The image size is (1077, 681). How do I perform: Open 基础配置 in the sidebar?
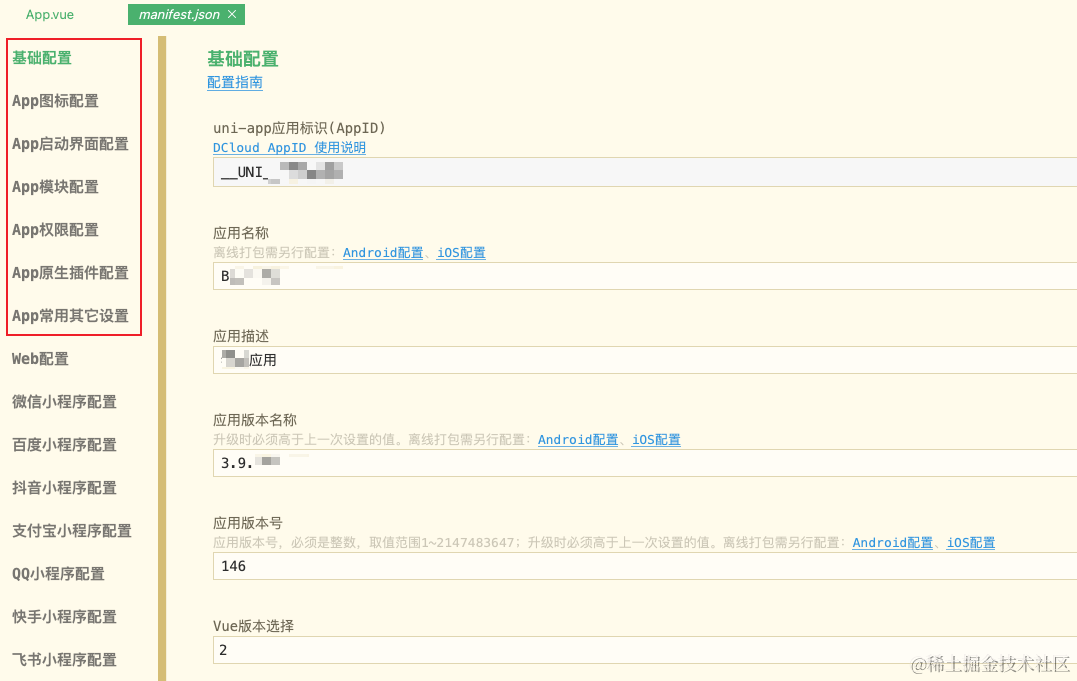point(42,58)
